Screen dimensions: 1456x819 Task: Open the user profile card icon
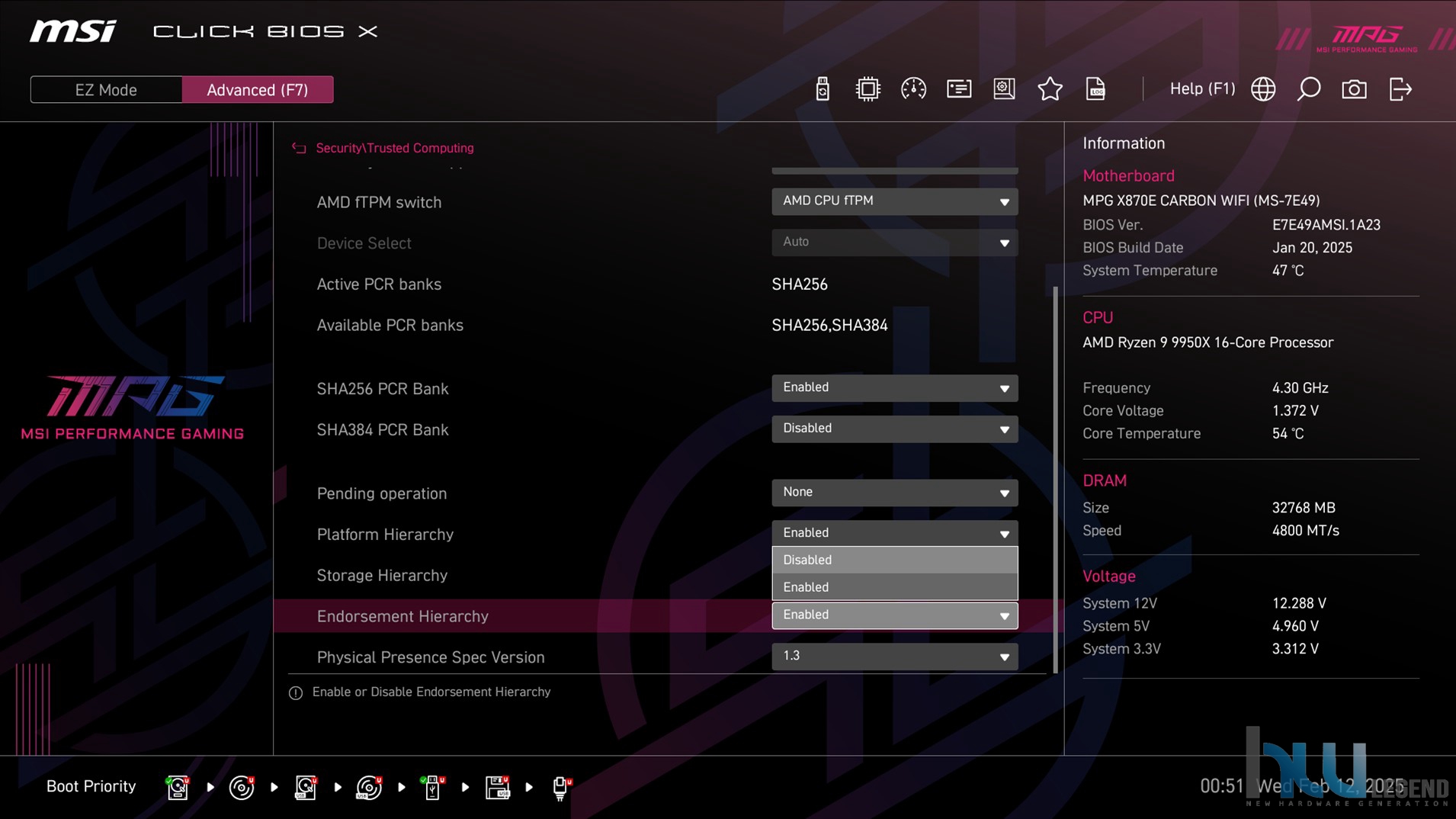tap(959, 89)
